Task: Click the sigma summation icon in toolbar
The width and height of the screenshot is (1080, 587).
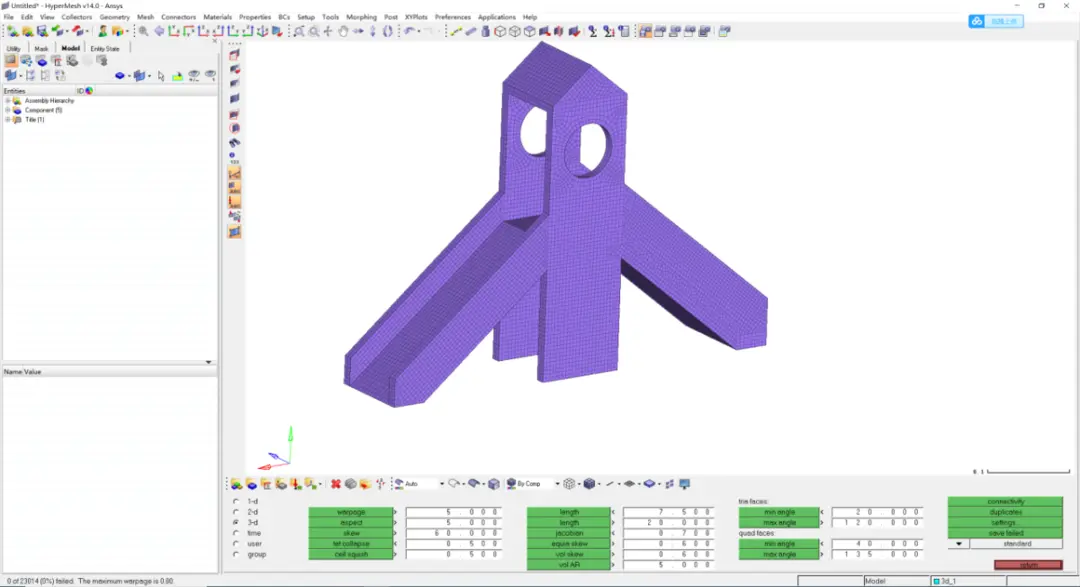Action: pyautogui.click(x=592, y=31)
